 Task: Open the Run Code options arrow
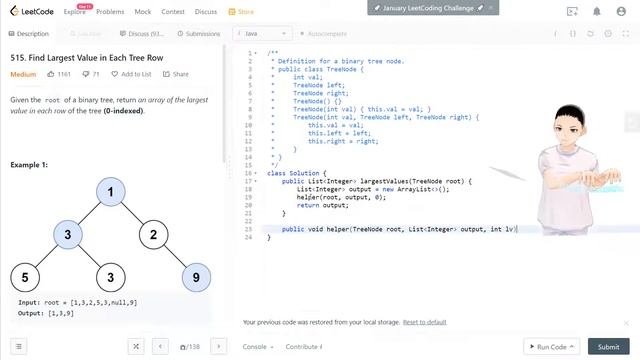click(572, 347)
